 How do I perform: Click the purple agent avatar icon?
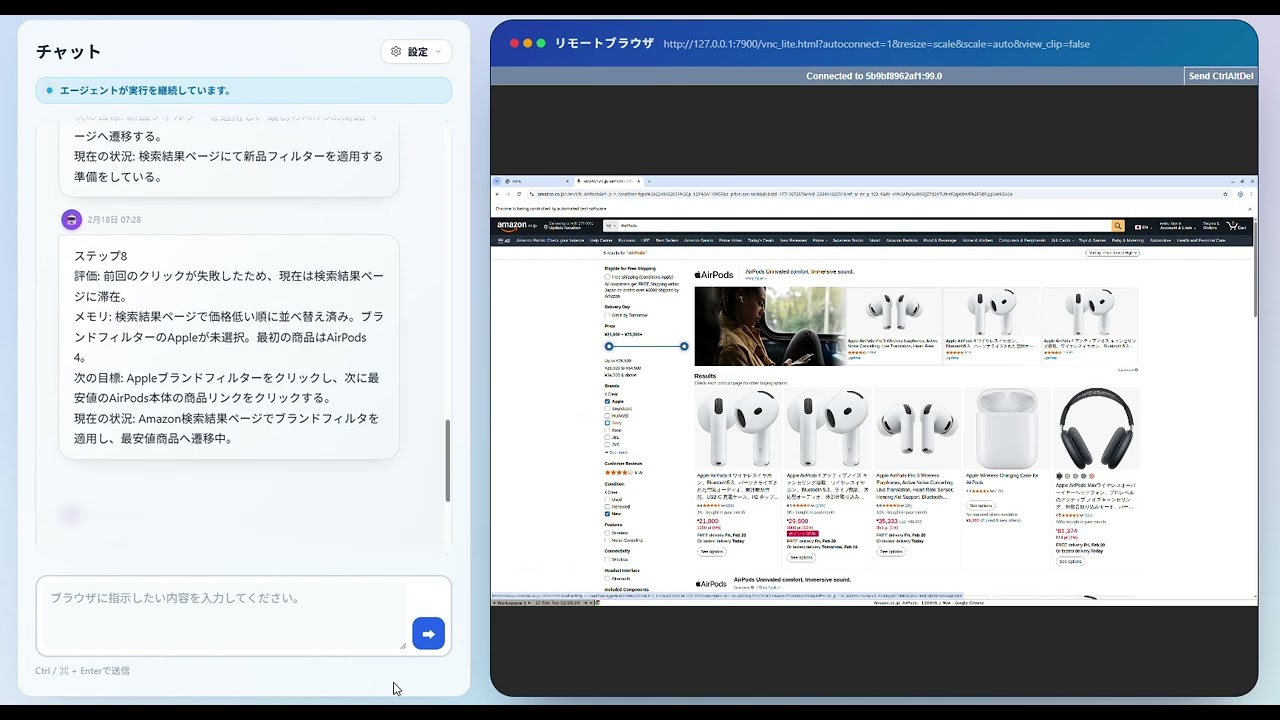(71, 219)
